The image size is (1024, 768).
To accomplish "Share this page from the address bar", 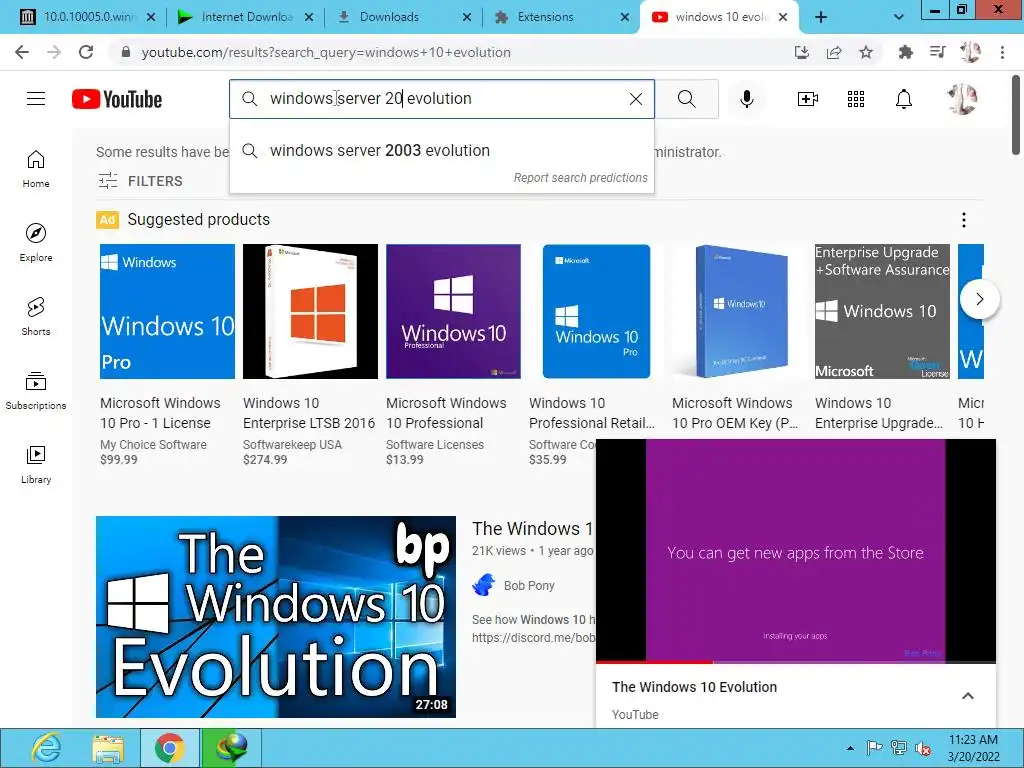I will 834,52.
